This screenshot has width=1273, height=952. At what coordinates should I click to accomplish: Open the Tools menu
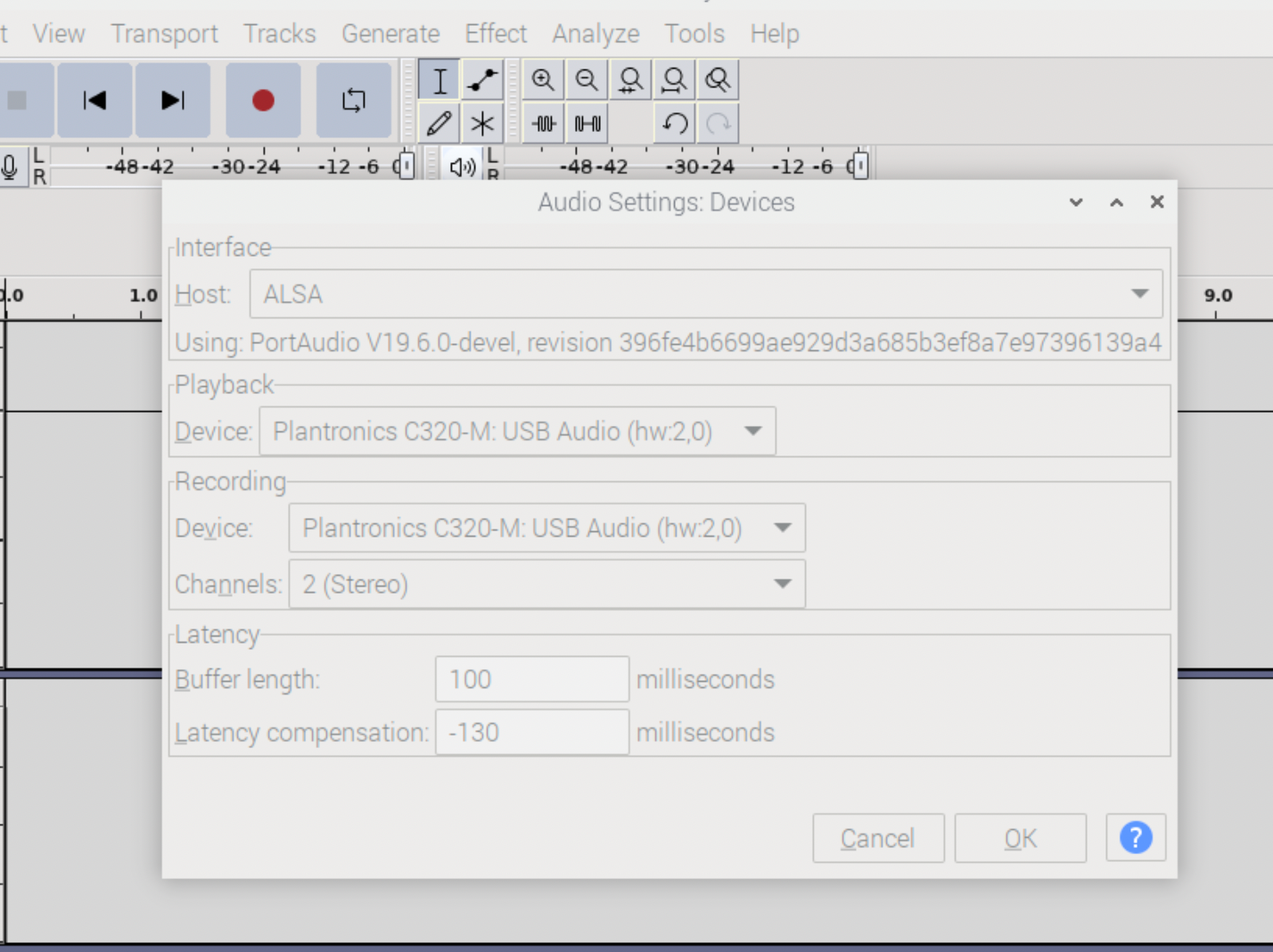pos(694,34)
